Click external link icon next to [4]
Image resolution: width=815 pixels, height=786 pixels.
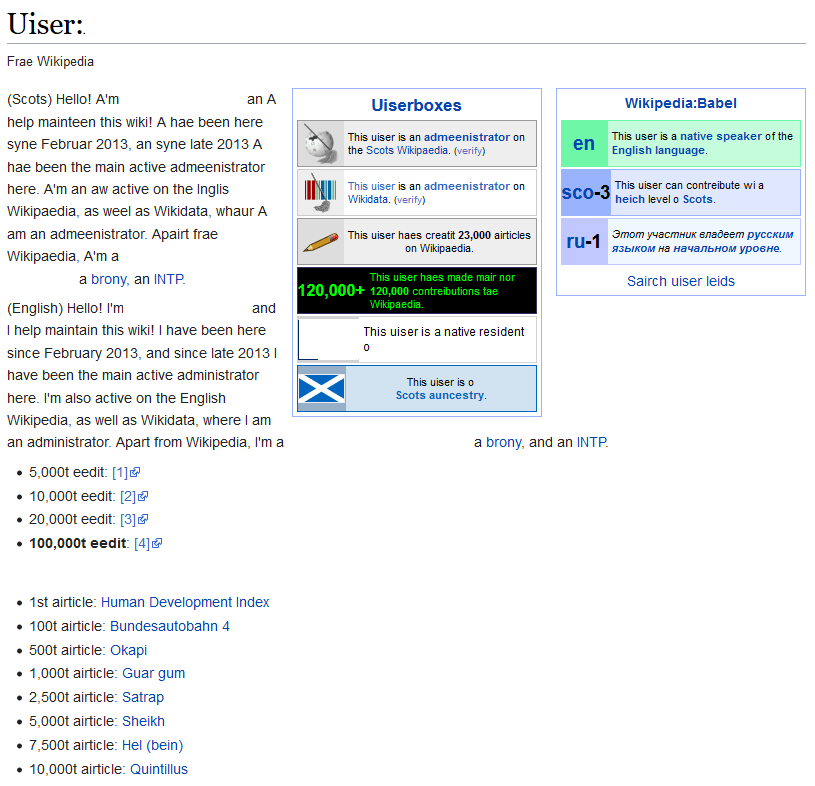point(157,543)
